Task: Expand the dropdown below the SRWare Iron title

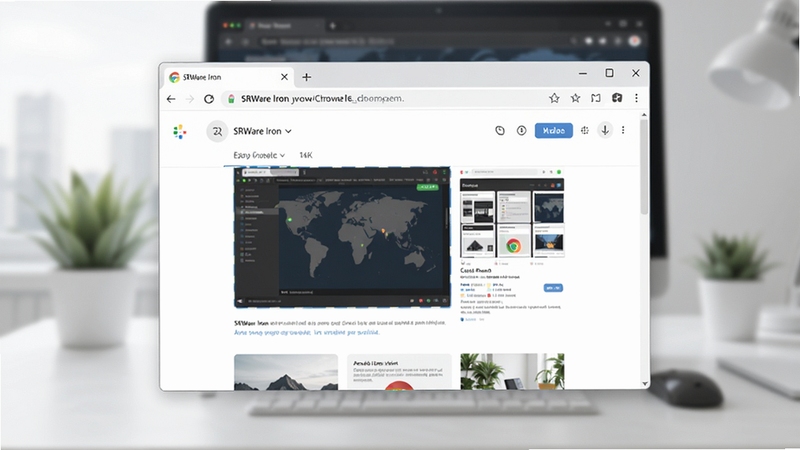Action: click(259, 155)
